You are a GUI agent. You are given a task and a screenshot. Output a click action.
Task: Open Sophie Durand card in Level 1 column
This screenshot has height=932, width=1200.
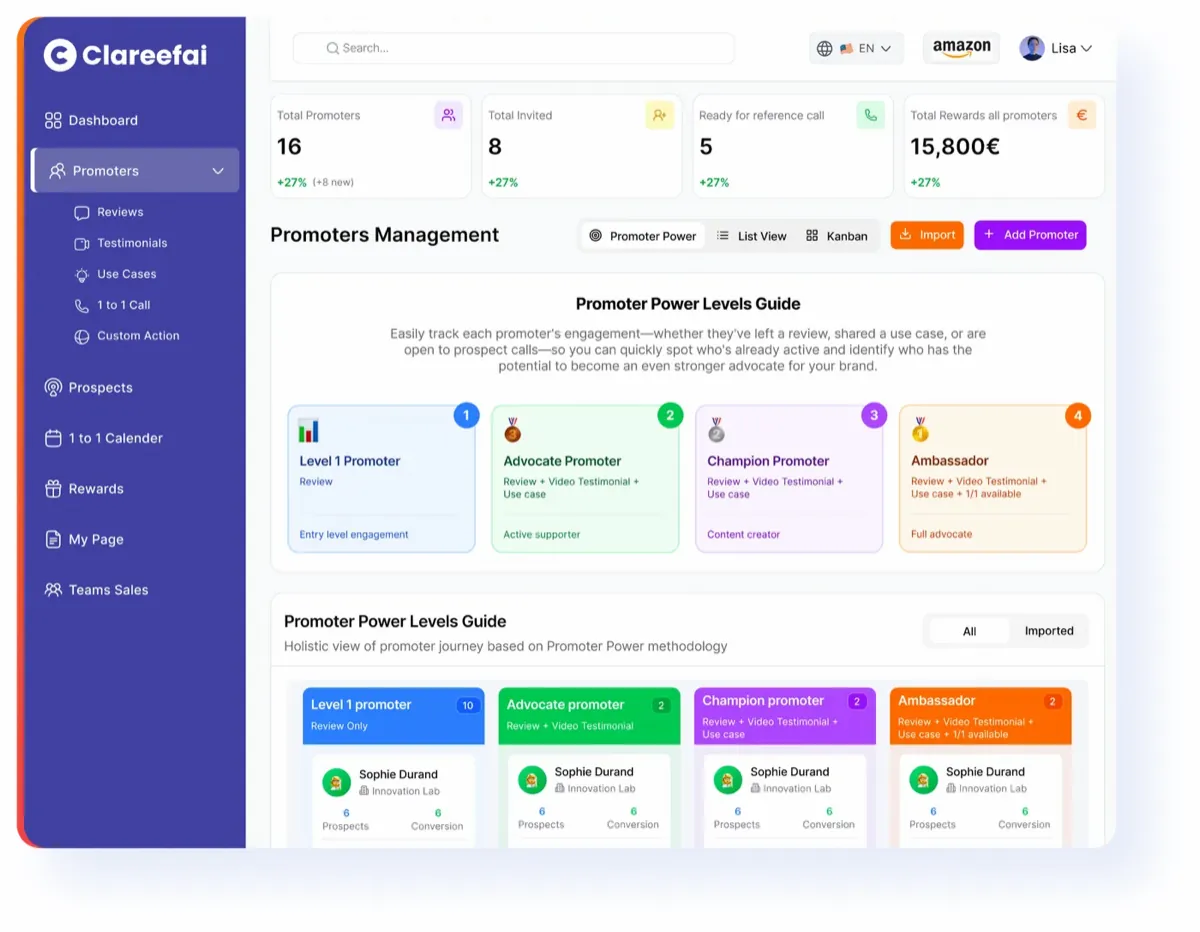coord(394,800)
